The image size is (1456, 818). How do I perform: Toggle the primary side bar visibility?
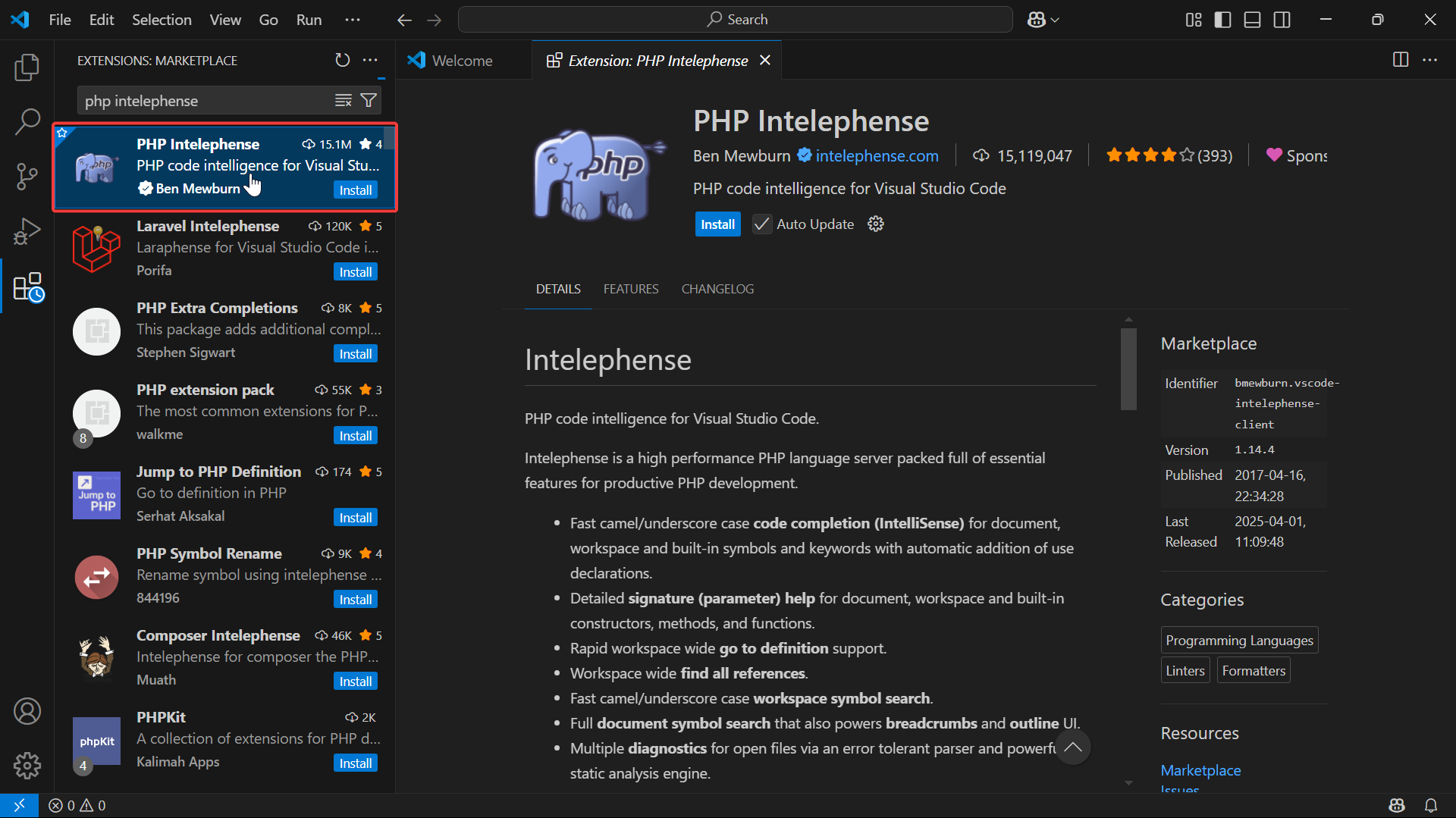[x=1222, y=20]
